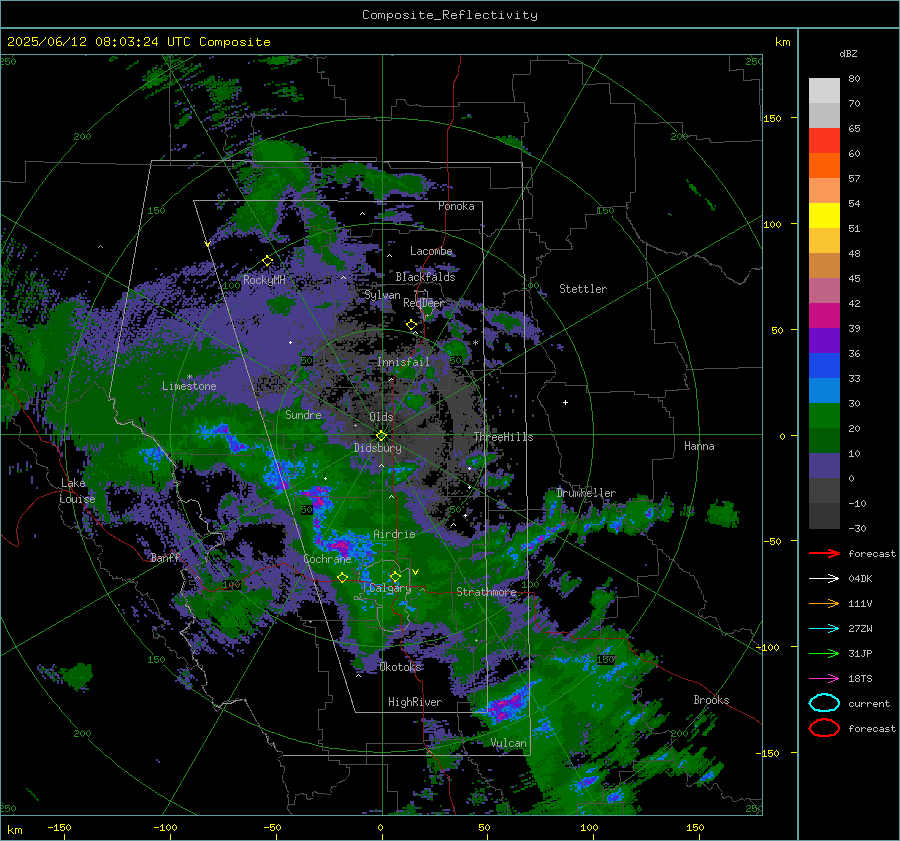Image resolution: width=900 pixels, height=841 pixels.
Task: Click the -150 label on the bottom axis
Action: tap(59, 827)
